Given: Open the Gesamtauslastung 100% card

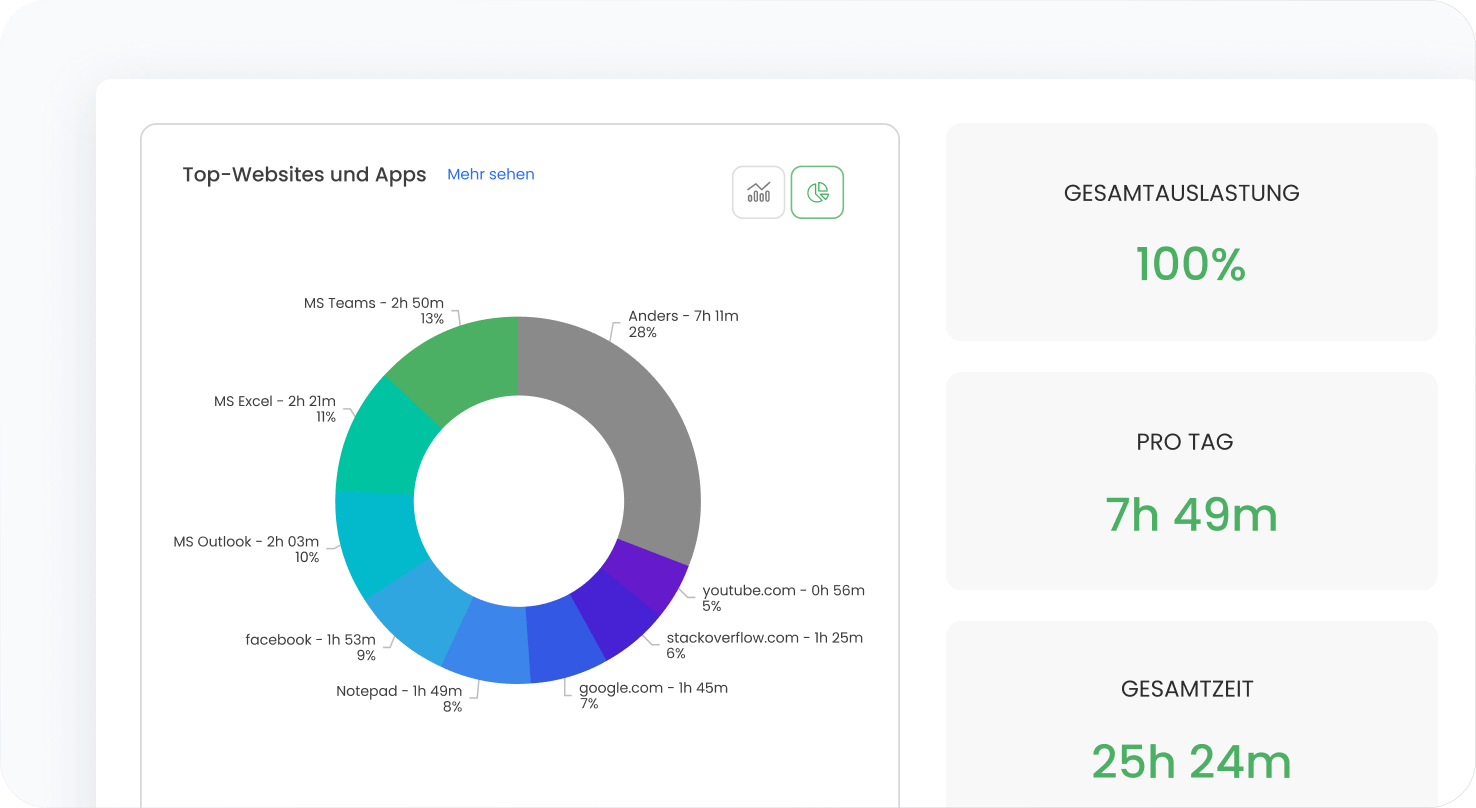Looking at the screenshot, I should click(1191, 232).
